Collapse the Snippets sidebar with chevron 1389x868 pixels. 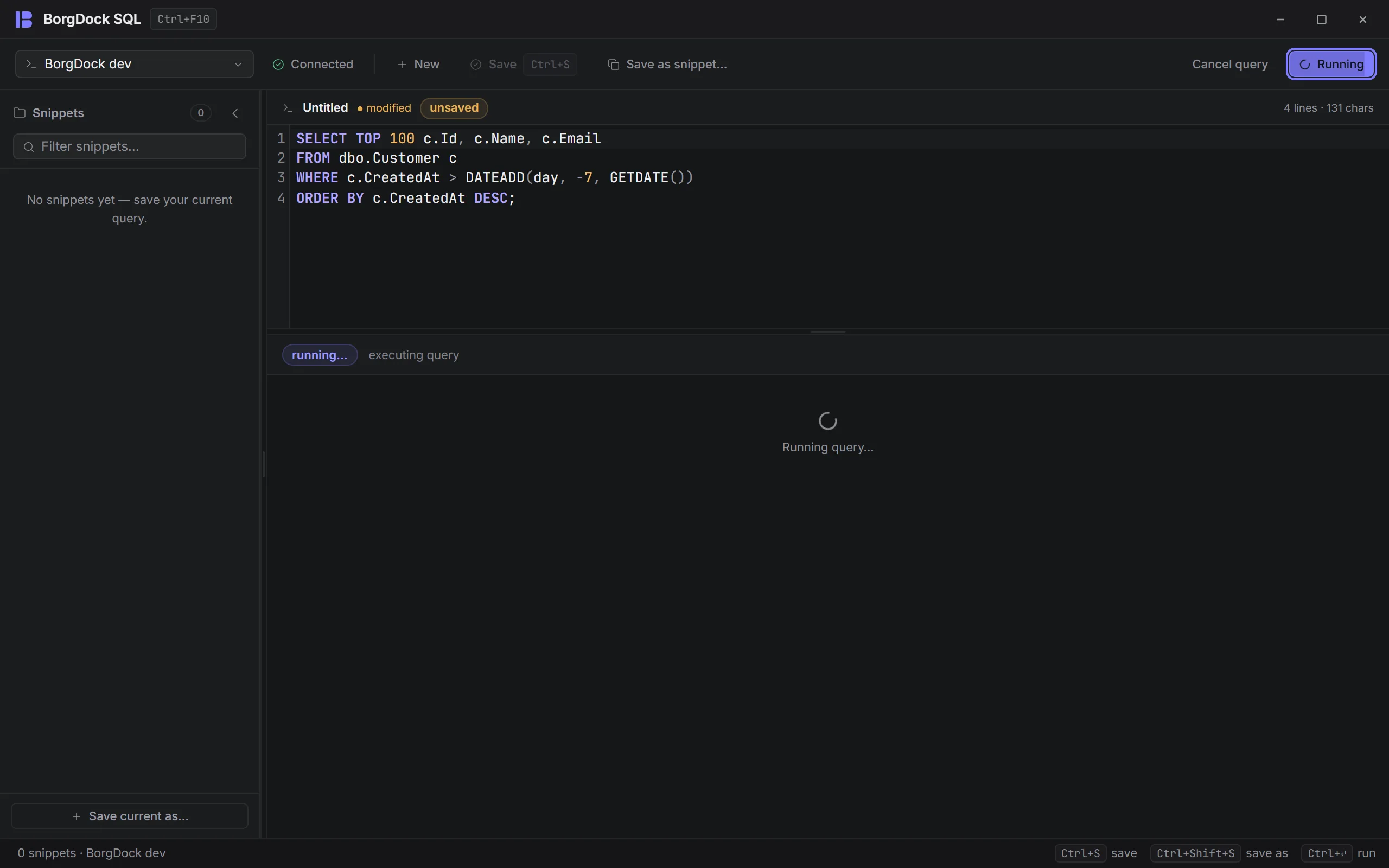(x=235, y=113)
